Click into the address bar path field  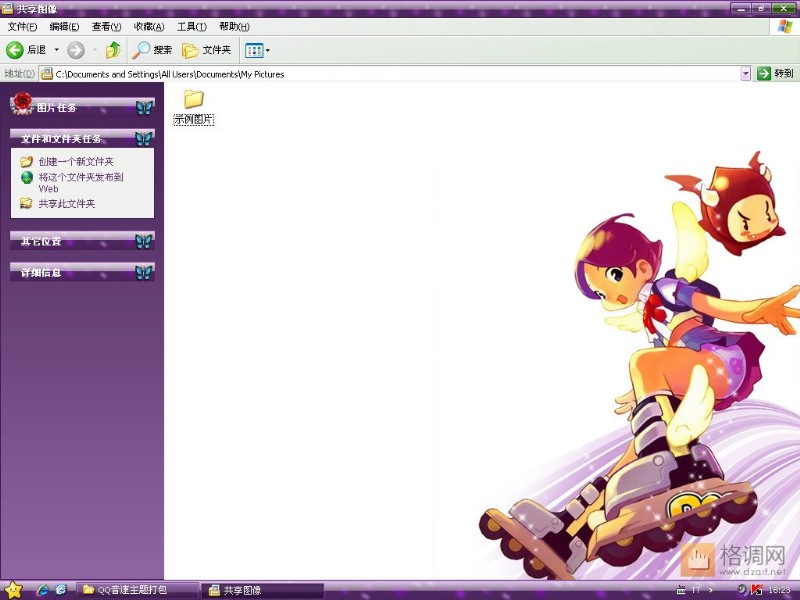pos(390,74)
